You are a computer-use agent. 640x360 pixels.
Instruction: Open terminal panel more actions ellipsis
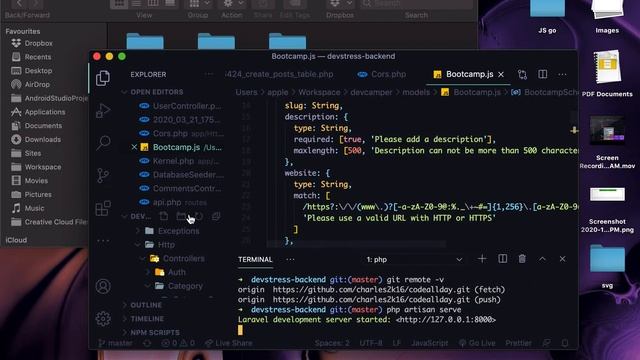tap(290, 259)
